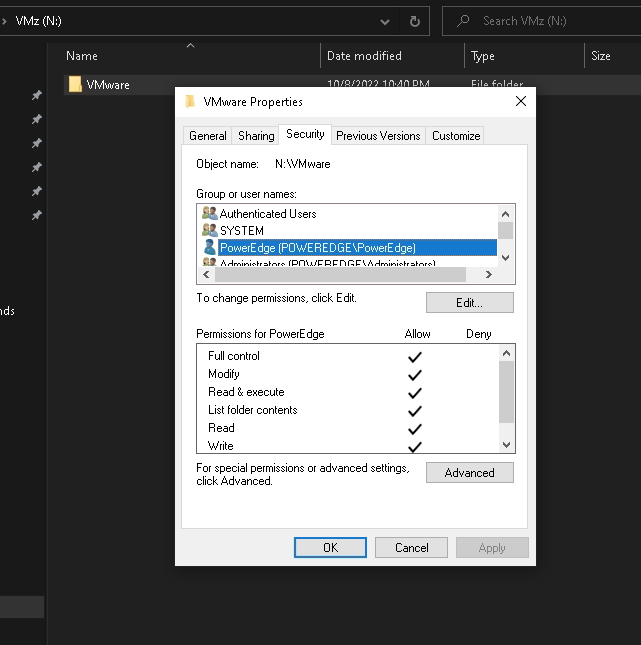Screen dimensions: 641x645
Task: Open the General tab
Action: tap(207, 136)
